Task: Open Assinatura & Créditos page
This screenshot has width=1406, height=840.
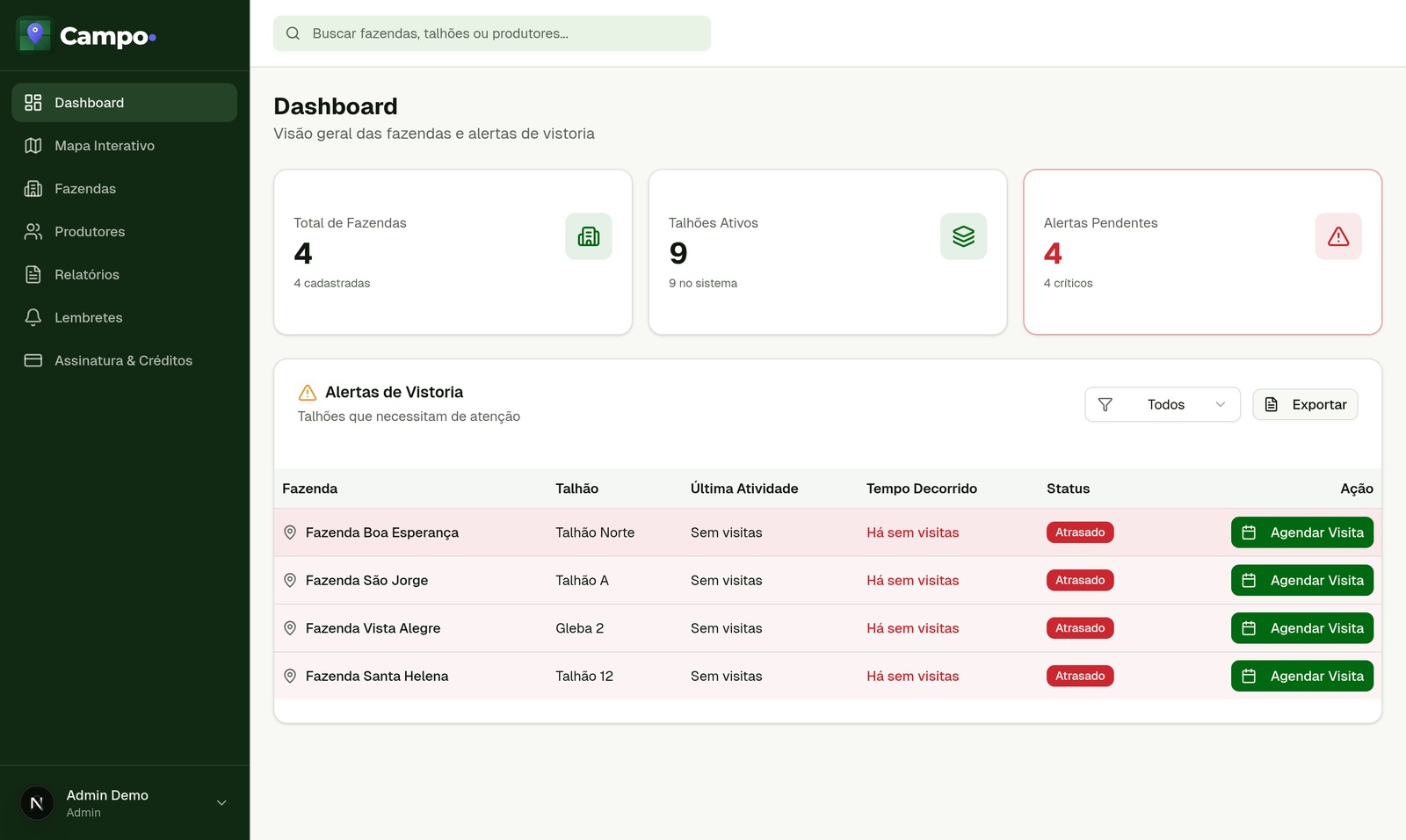Action: 125,360
